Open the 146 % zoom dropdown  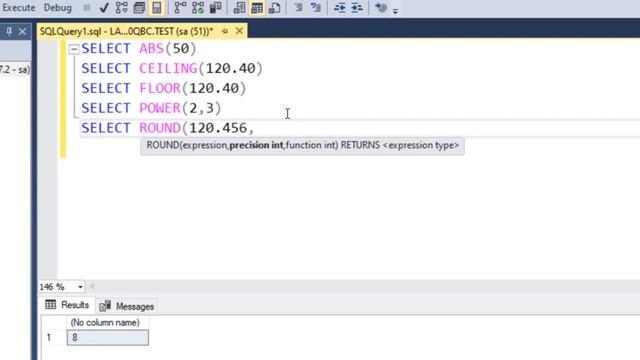pyautogui.click(x=80, y=287)
